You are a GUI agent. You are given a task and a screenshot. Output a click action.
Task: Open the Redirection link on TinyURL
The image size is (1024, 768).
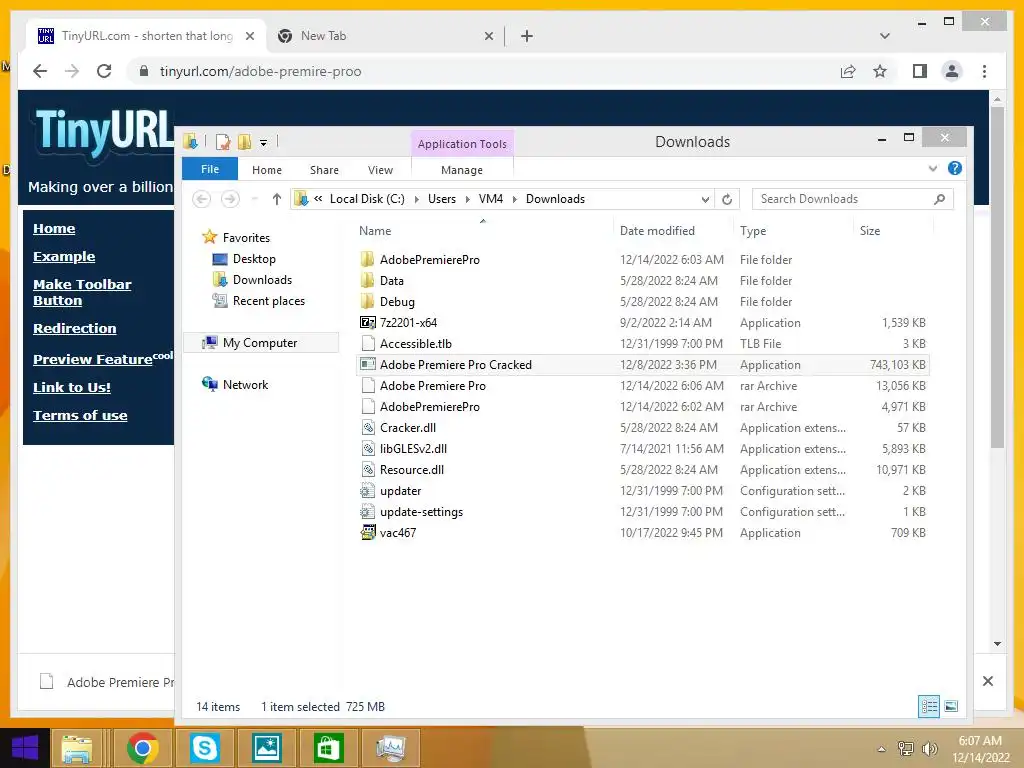click(x=74, y=328)
